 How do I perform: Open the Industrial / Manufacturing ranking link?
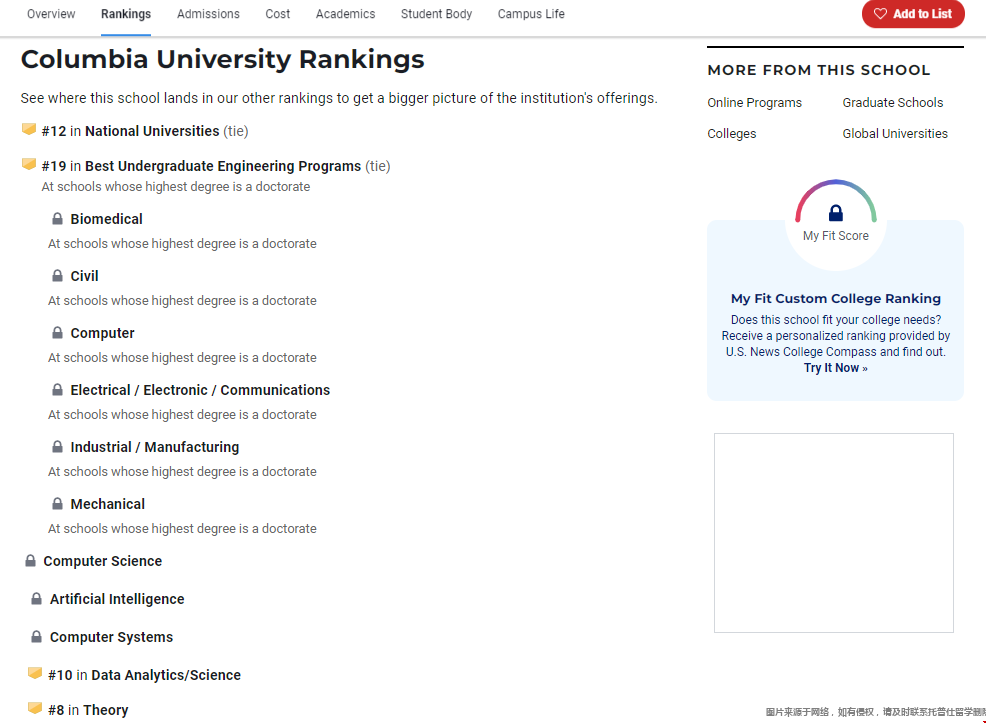(x=155, y=447)
